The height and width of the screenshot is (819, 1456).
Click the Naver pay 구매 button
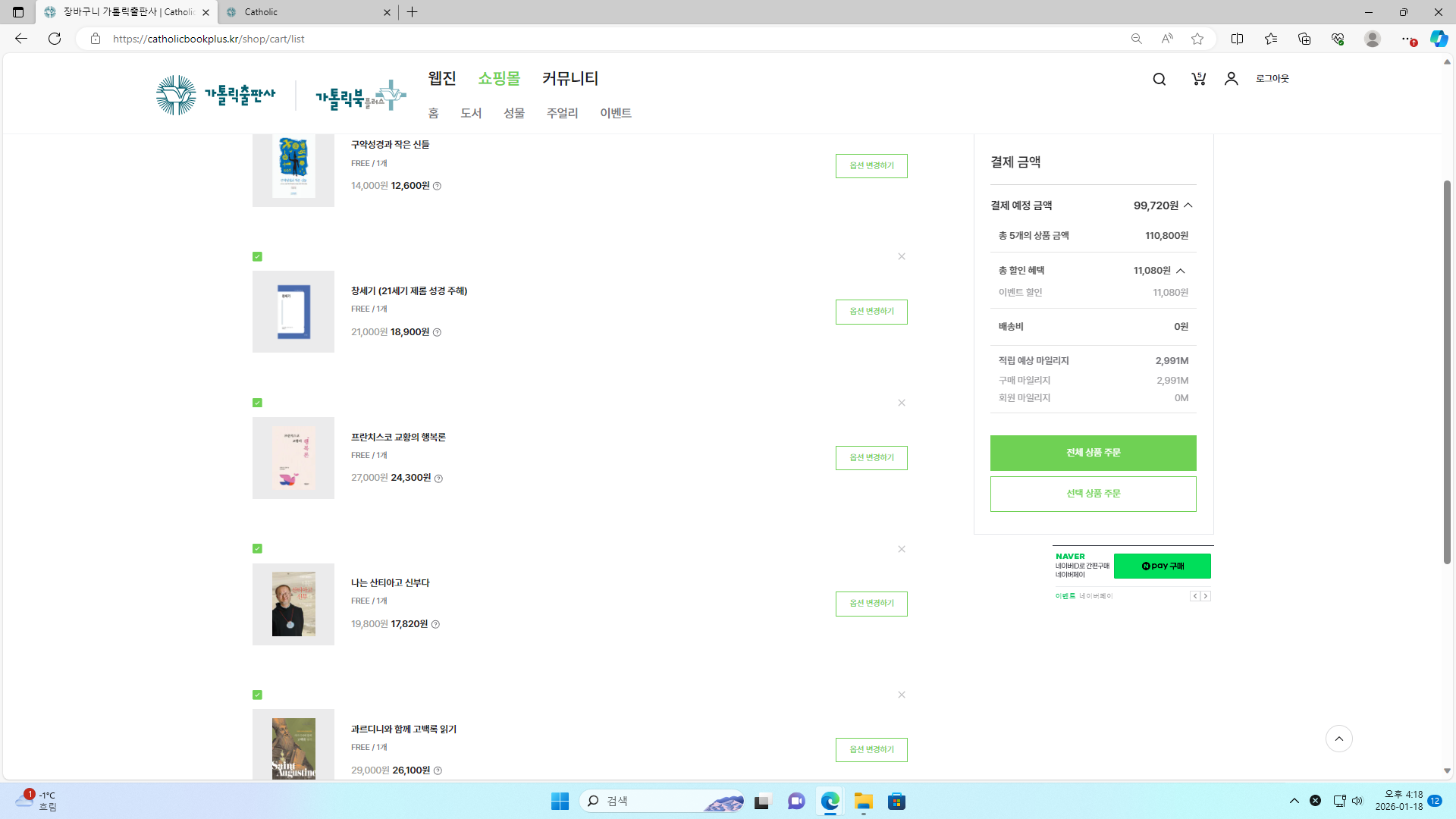click(1162, 566)
